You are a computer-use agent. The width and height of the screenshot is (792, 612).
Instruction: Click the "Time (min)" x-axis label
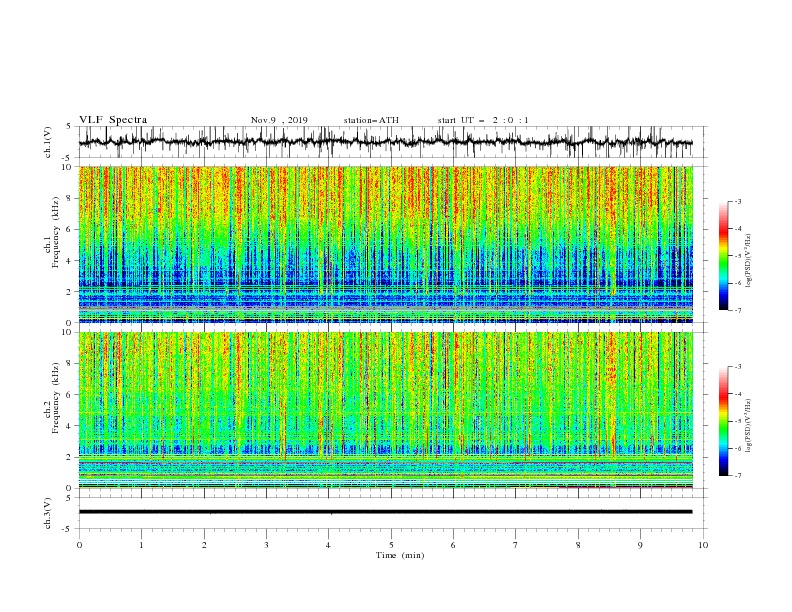pyautogui.click(x=400, y=555)
